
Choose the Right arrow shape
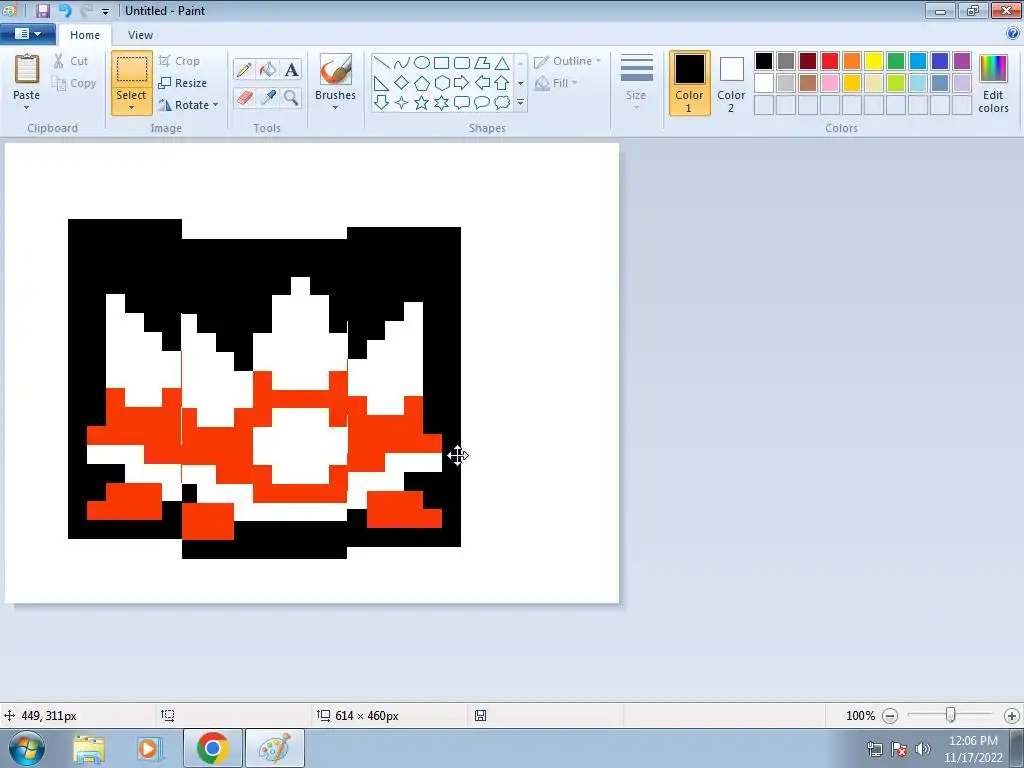point(462,83)
